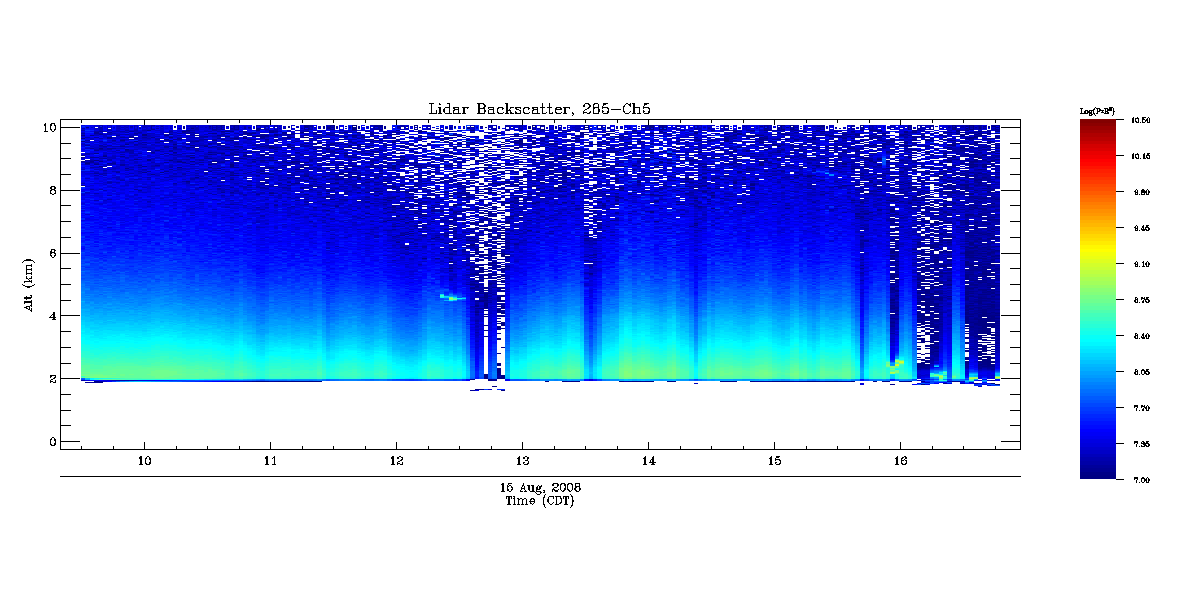
Task: Click the plot title 'Lidar Backscatter, 285-Ch5'
Action: coord(541,109)
